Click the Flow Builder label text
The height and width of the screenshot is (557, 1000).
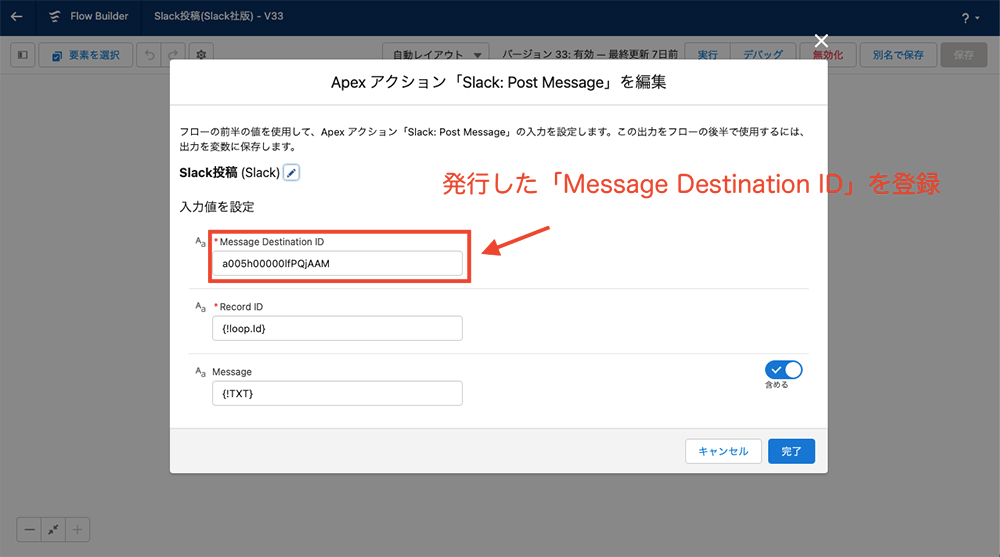(x=99, y=16)
